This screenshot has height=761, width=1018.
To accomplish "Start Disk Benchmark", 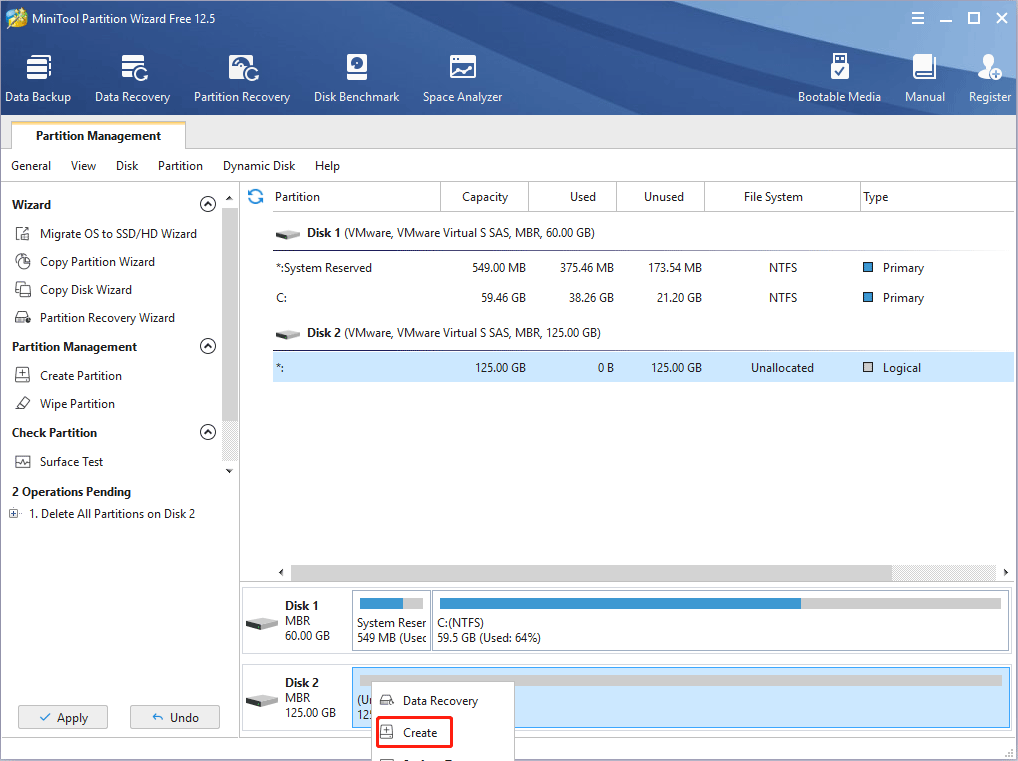I will click(x=356, y=79).
